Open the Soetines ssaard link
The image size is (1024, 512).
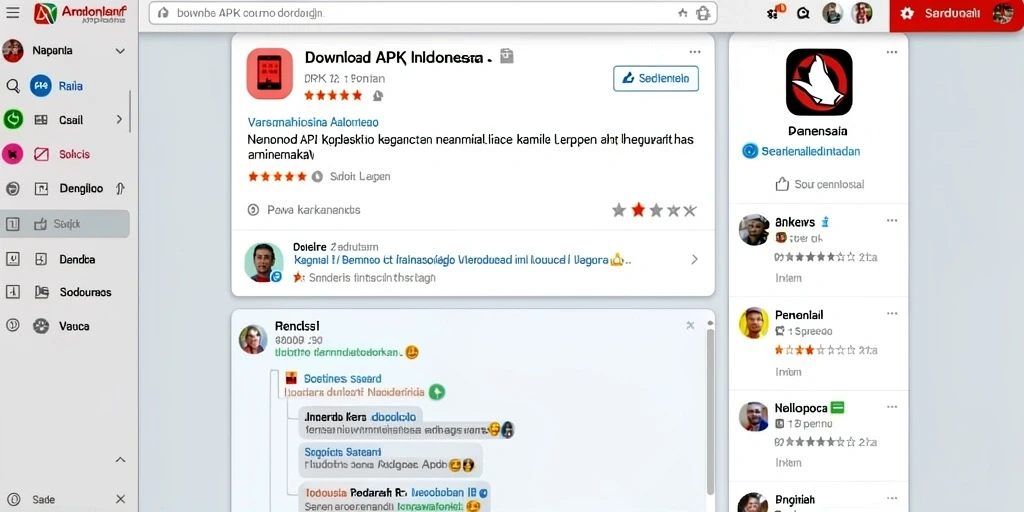[x=343, y=379]
